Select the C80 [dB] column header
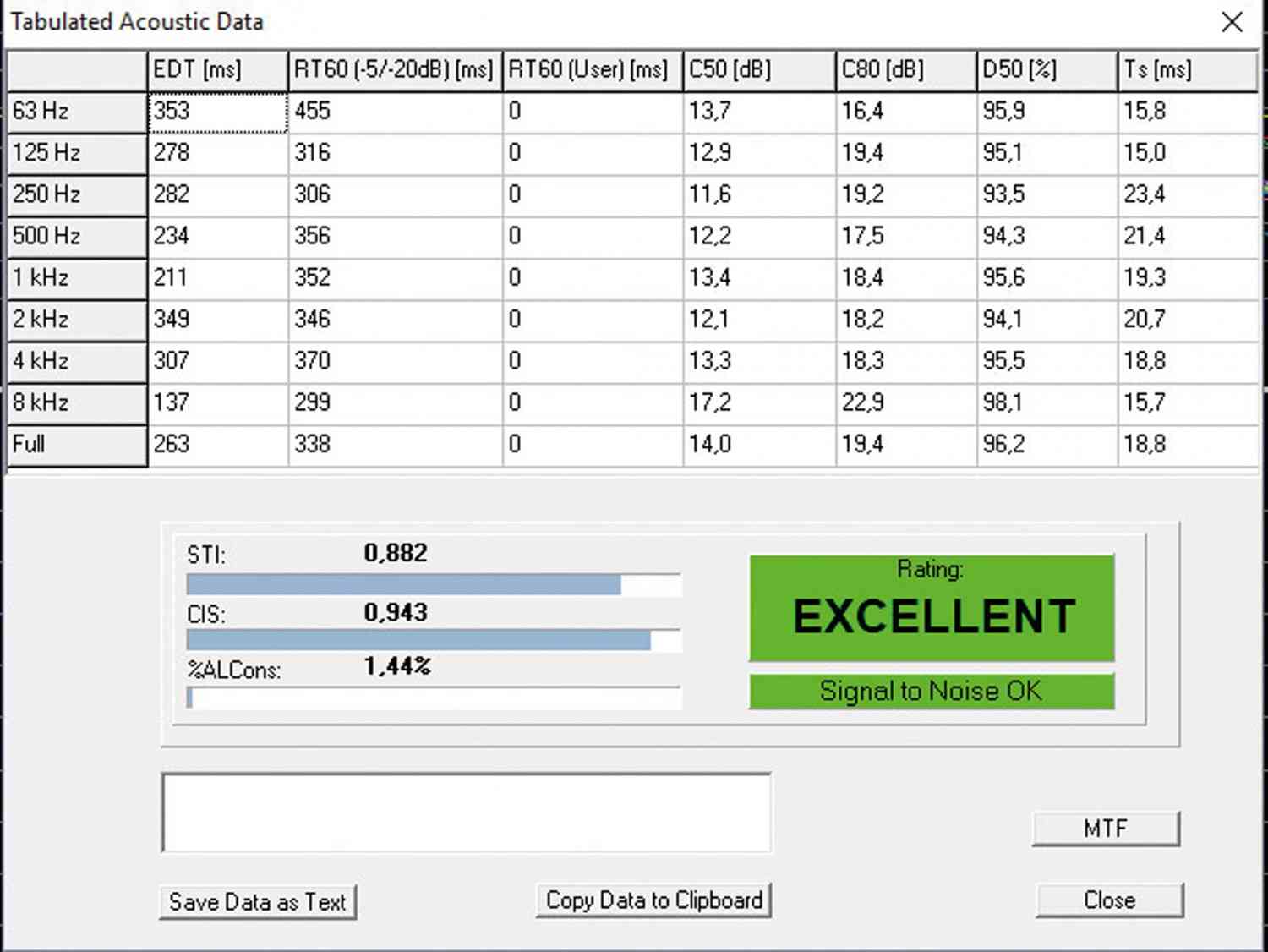Viewport: 1268px width, 952px height. click(906, 70)
